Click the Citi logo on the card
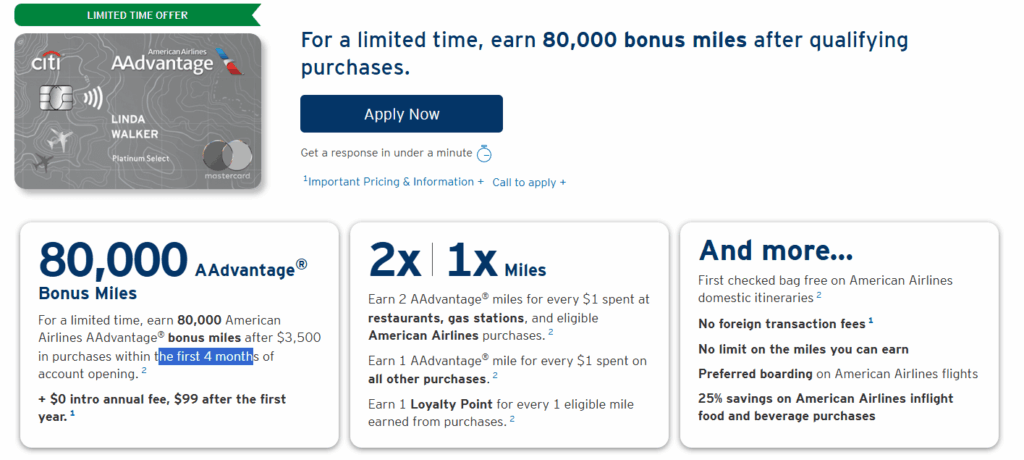Viewport: 1024px width, 460px height. [x=46, y=63]
